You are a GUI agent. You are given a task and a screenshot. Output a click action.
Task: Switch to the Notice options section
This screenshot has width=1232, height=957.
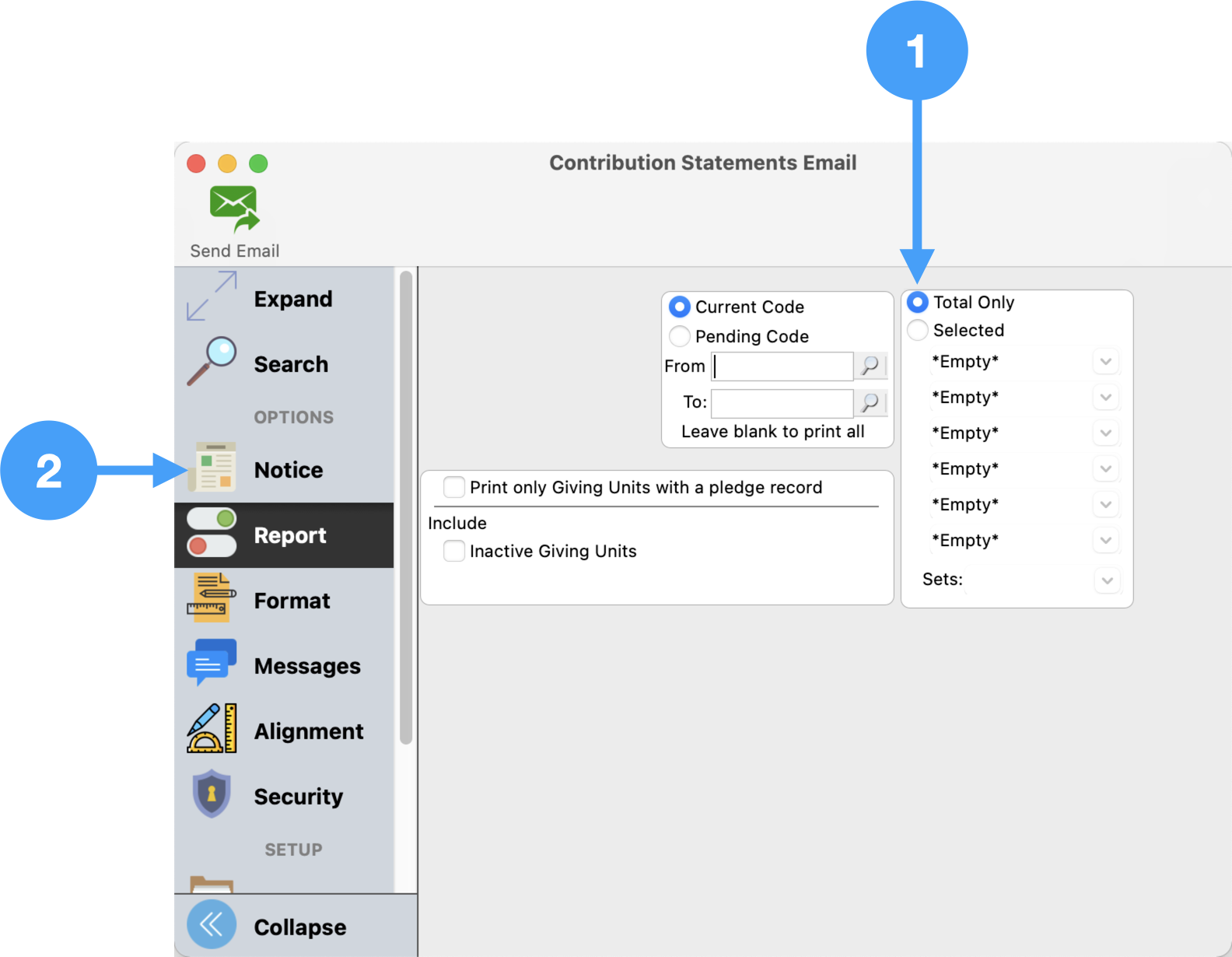(285, 470)
